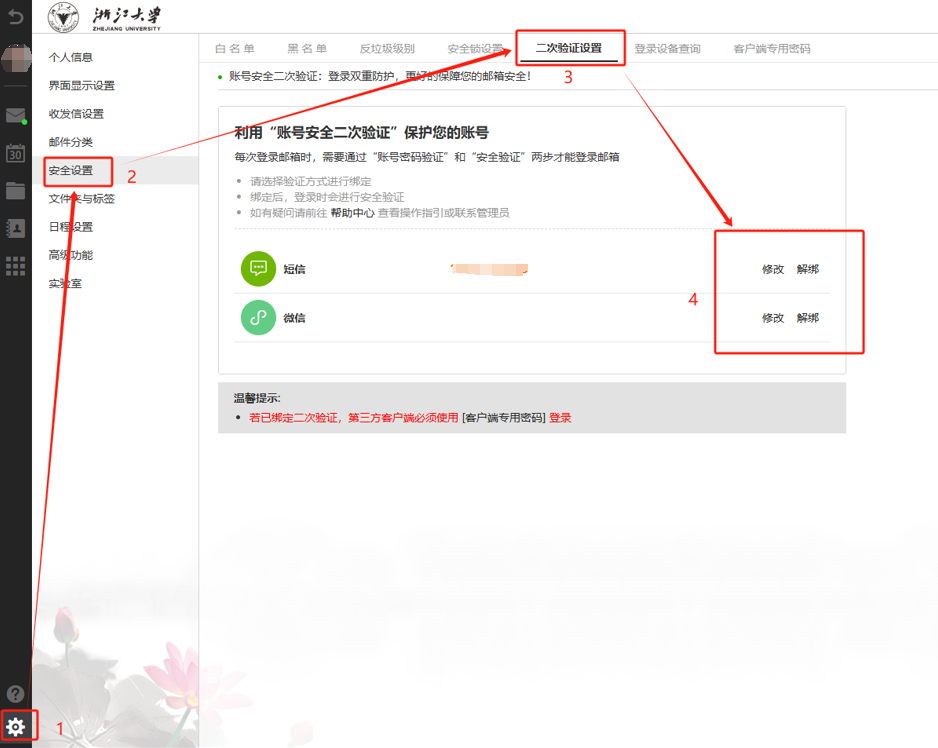938x748 pixels.
Task: Switch to the 白名单 tab
Action: (x=234, y=47)
